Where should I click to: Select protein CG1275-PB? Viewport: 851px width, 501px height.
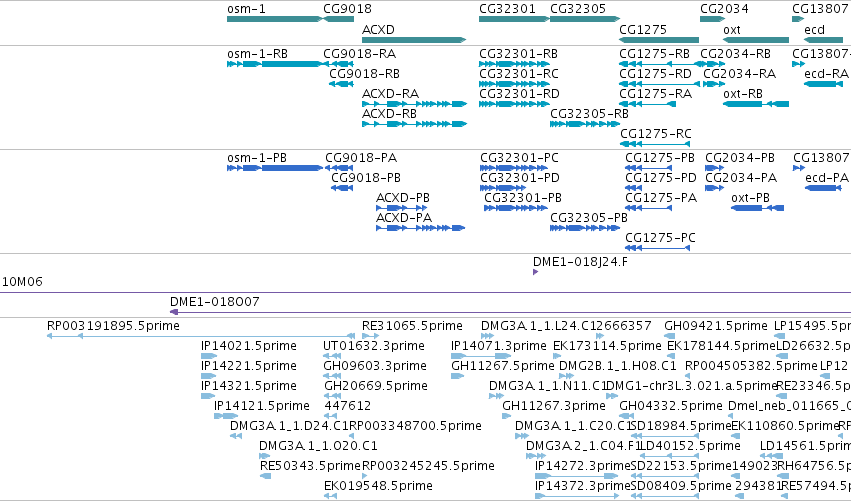(649, 168)
